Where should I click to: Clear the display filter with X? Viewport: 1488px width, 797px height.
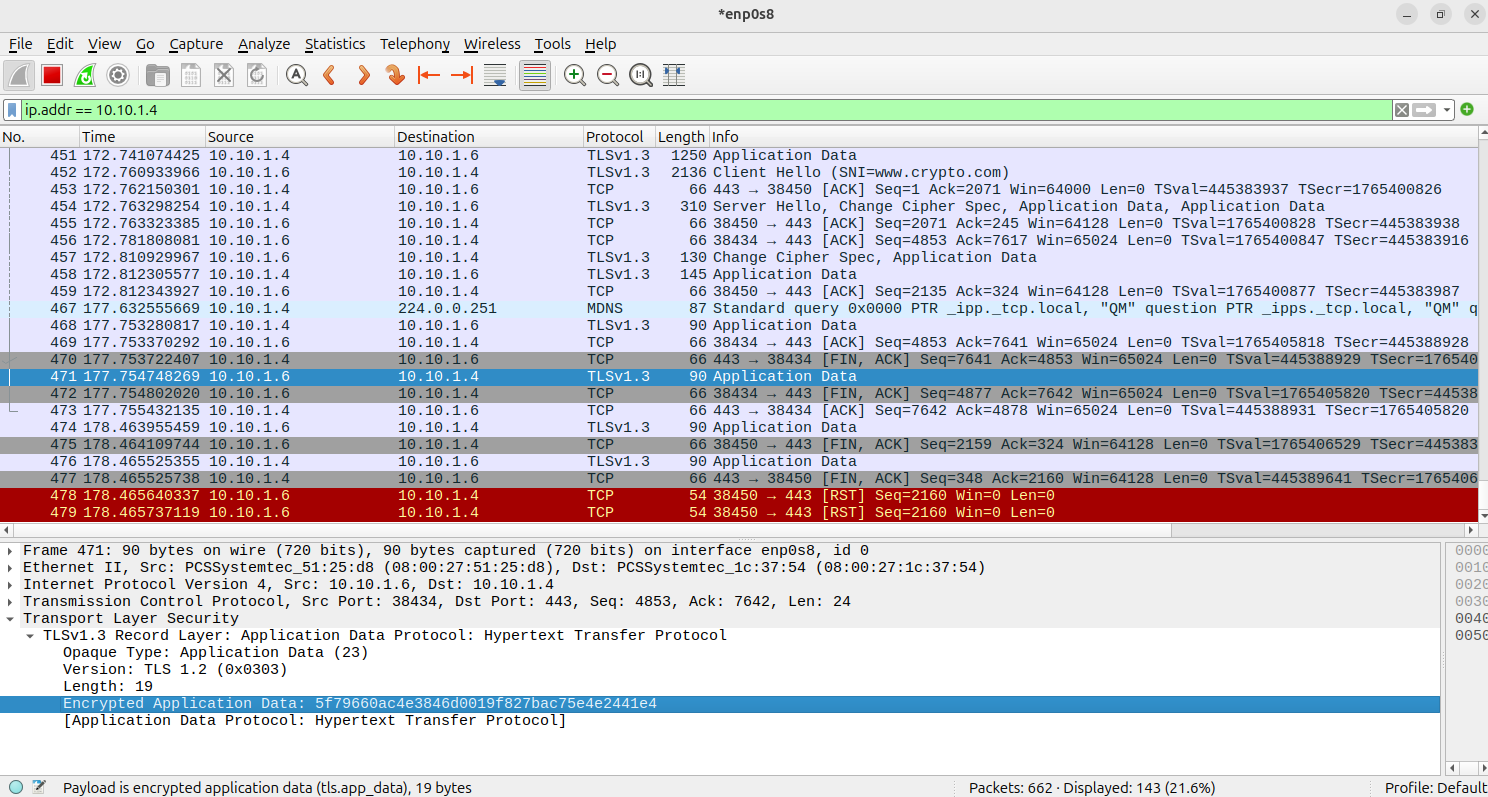(x=1402, y=110)
